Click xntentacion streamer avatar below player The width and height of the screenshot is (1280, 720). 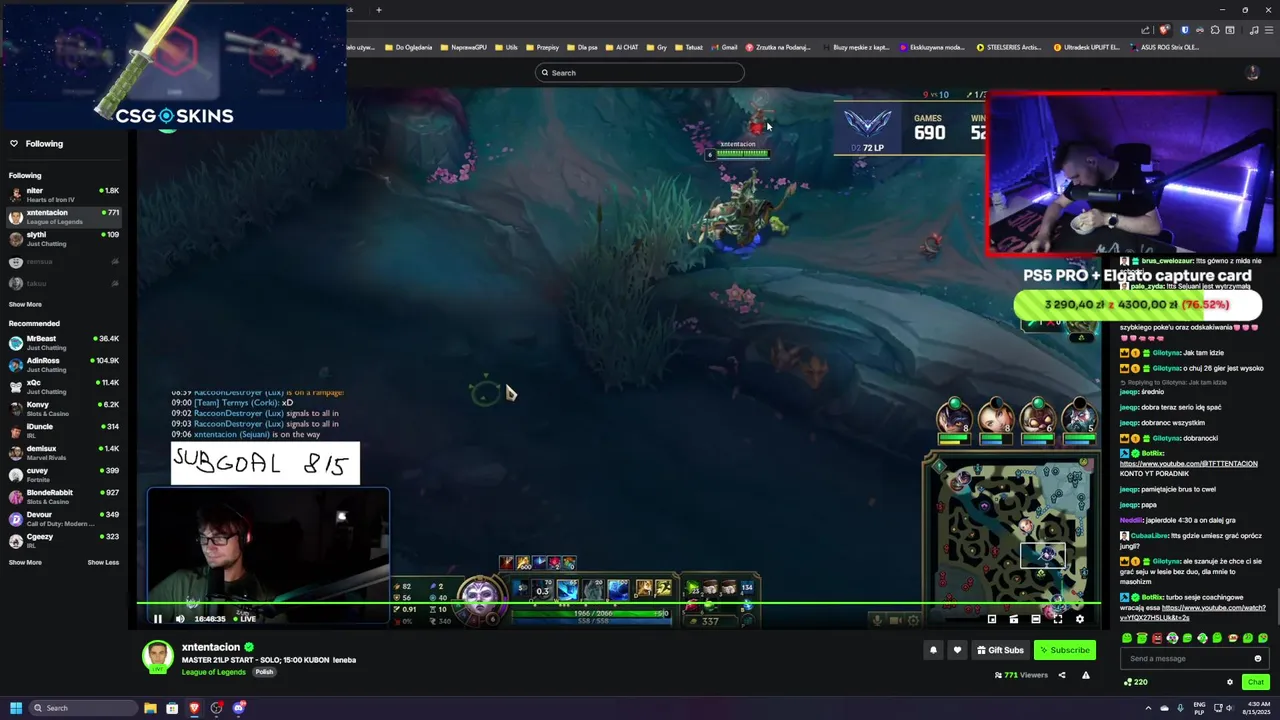(x=157, y=657)
